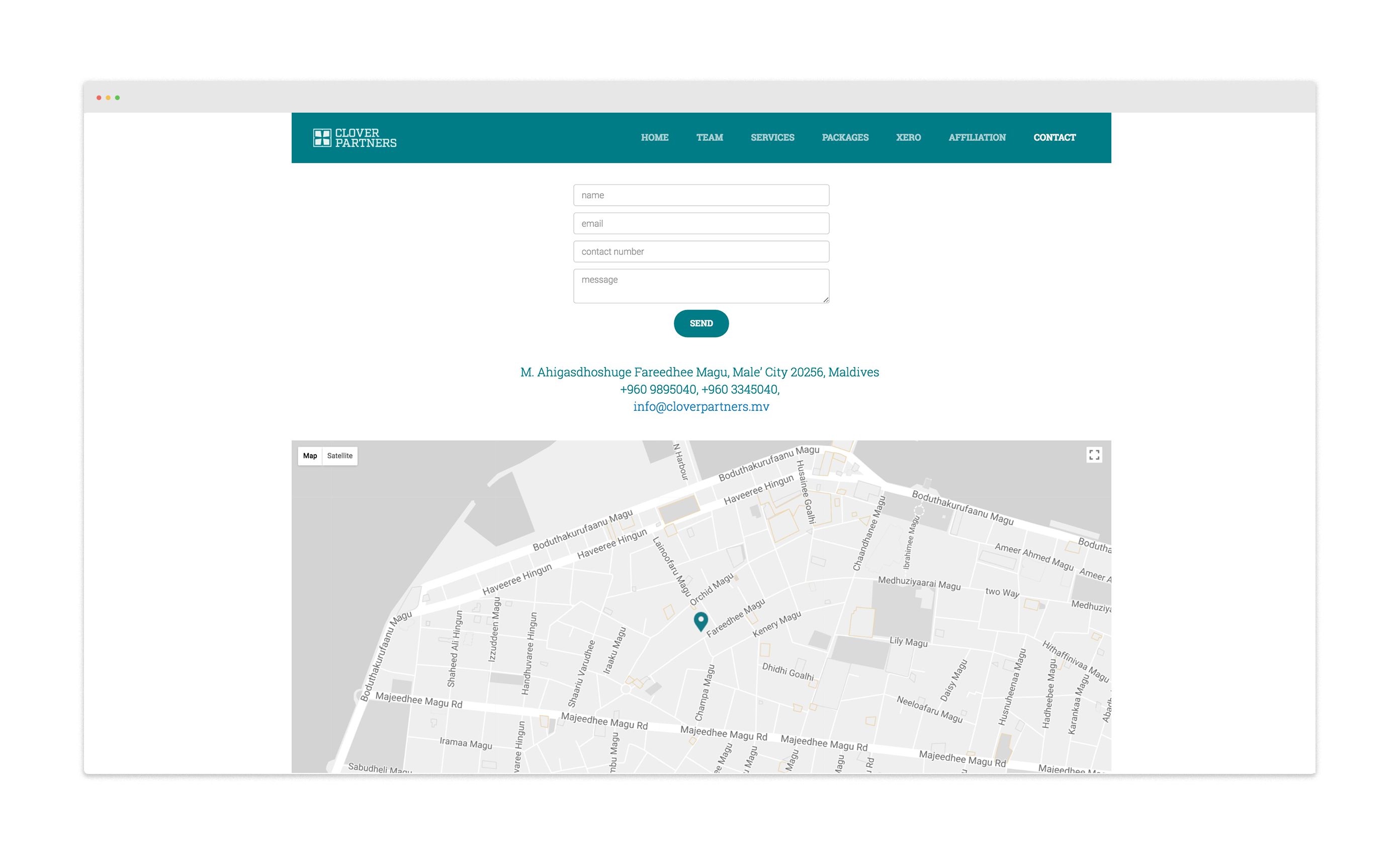Switch map to Satellite view
1400x867 pixels.
(339, 456)
